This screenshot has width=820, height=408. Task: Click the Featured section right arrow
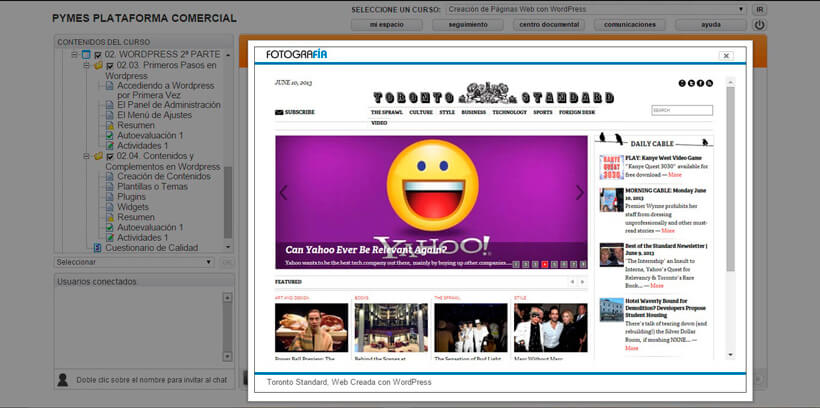point(582,282)
